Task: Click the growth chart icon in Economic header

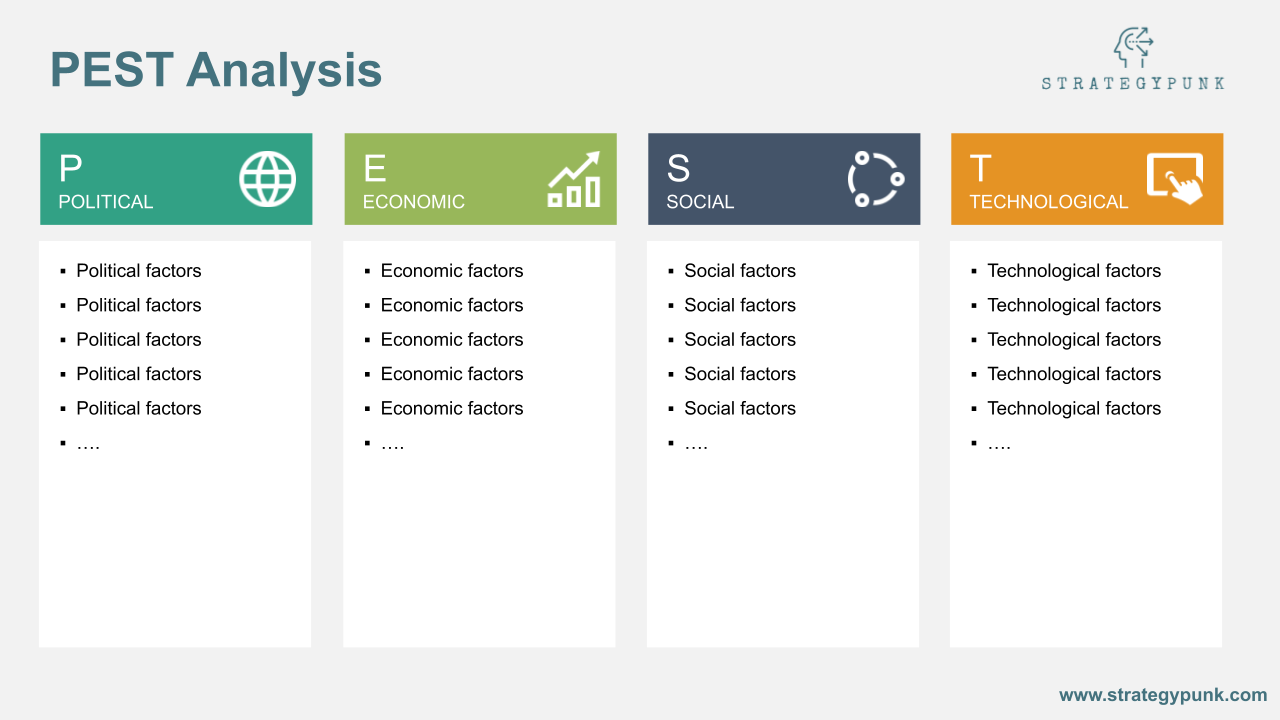Action: [x=574, y=180]
